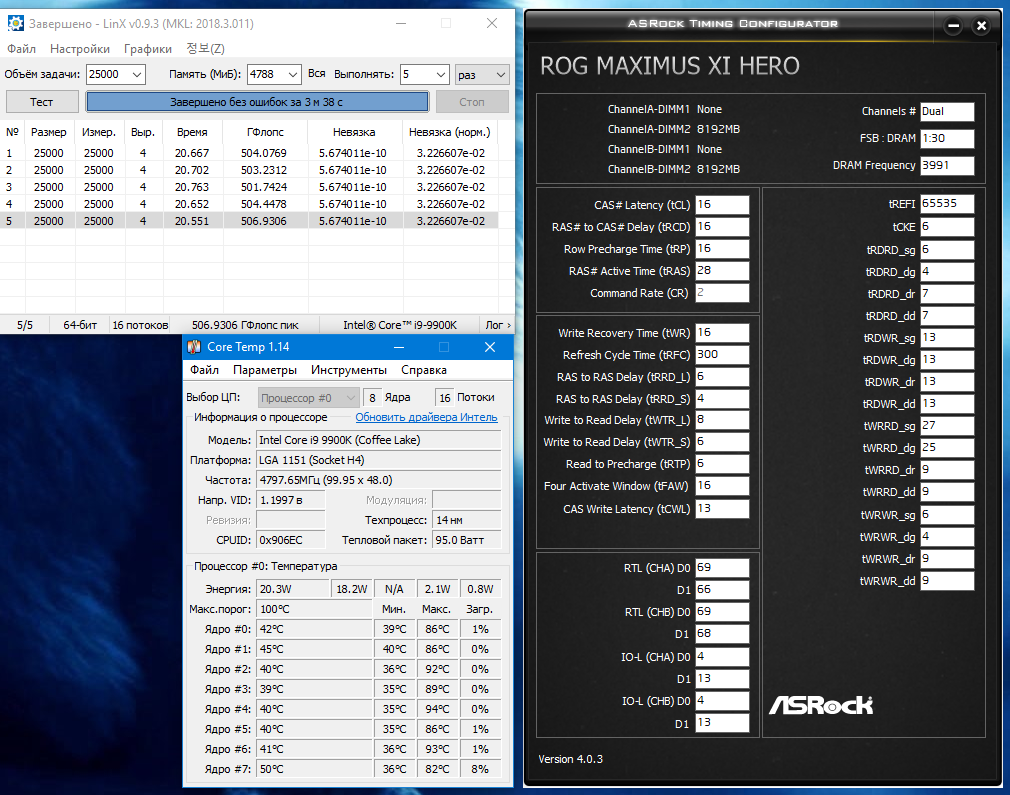Close the ASRock Timing Configurator window
Image resolution: width=1010 pixels, height=795 pixels.
pyautogui.click(x=982, y=26)
